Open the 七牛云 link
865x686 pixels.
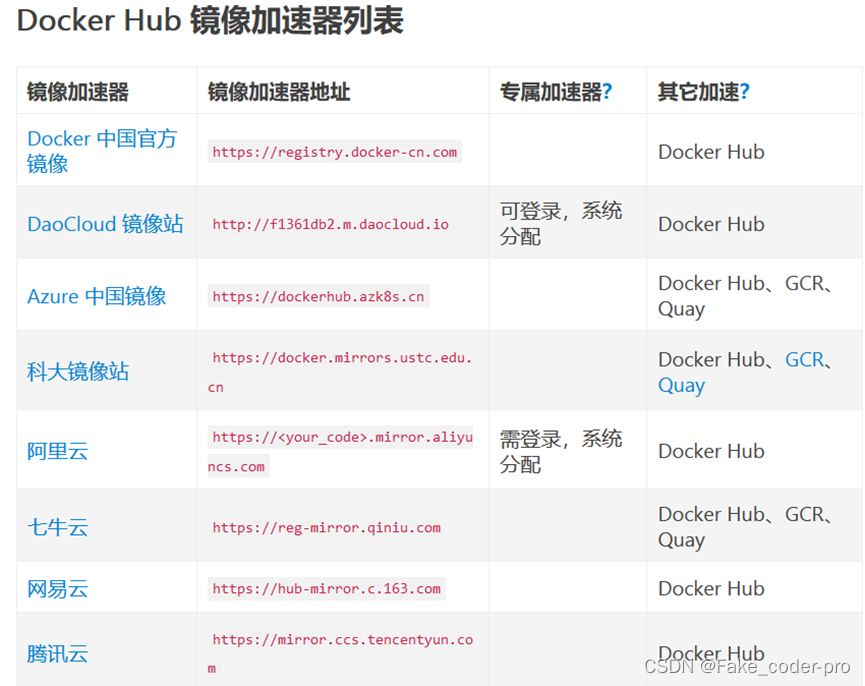pyautogui.click(x=57, y=527)
